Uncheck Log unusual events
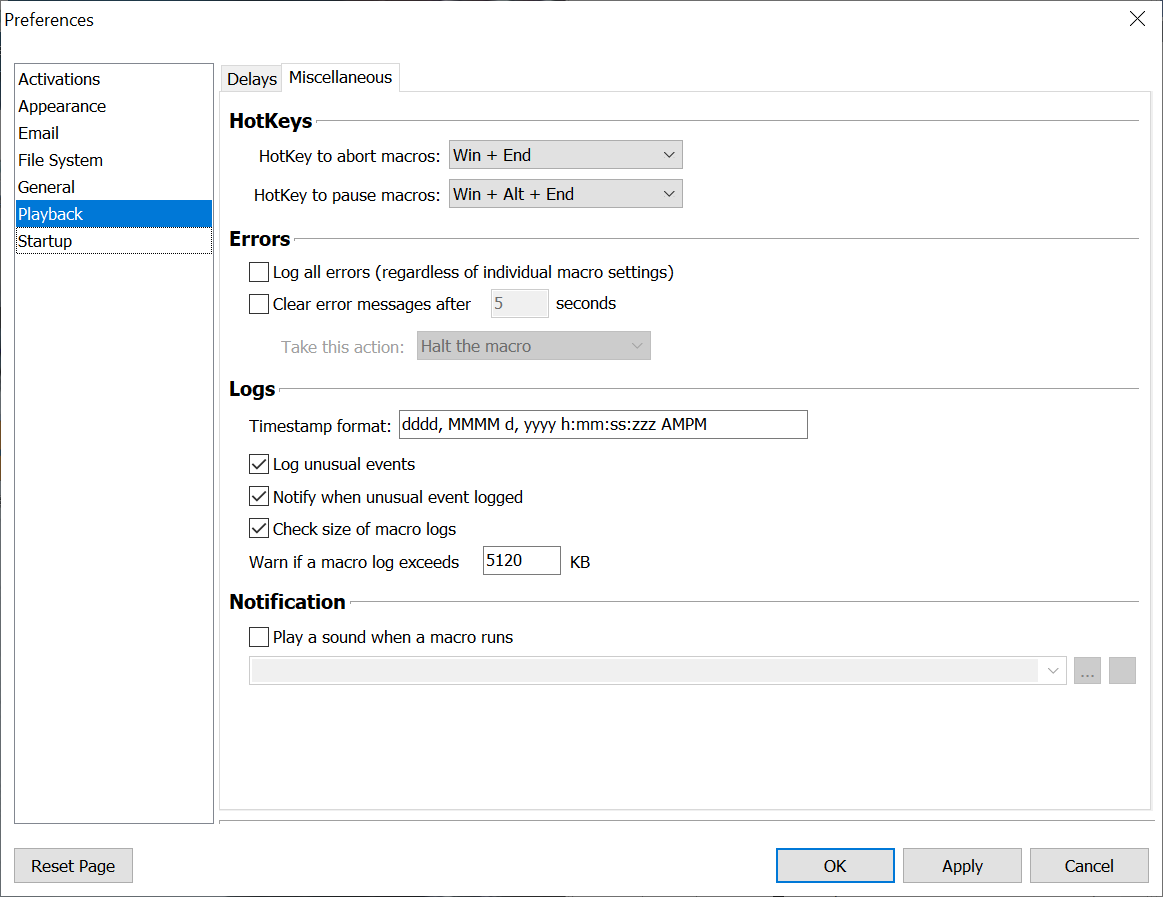The image size is (1163, 897). (x=259, y=464)
